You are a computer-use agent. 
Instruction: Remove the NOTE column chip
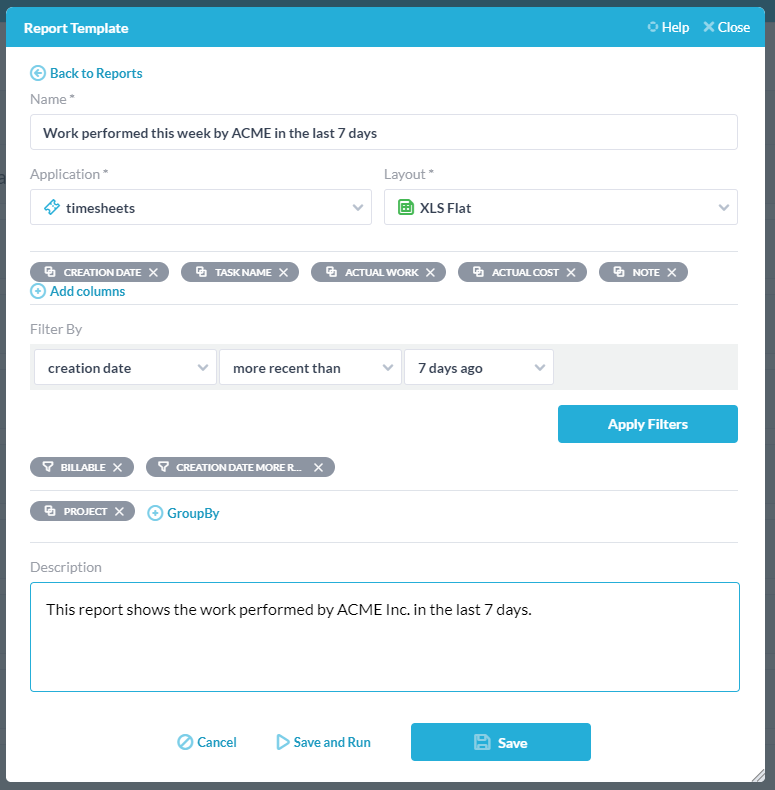point(672,273)
